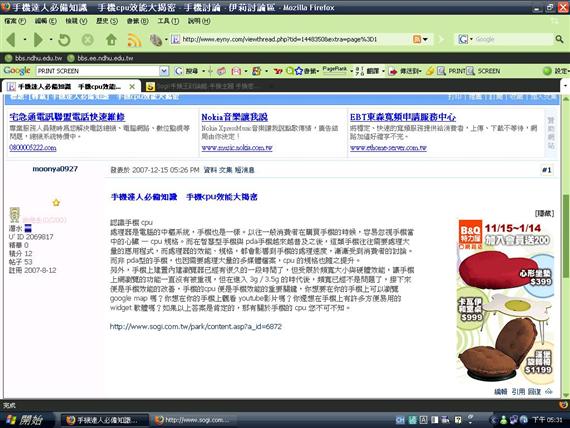Viewport: 570px width, 428px height.
Task: Open the feed dropdown in the address bar
Action: coord(425,39)
